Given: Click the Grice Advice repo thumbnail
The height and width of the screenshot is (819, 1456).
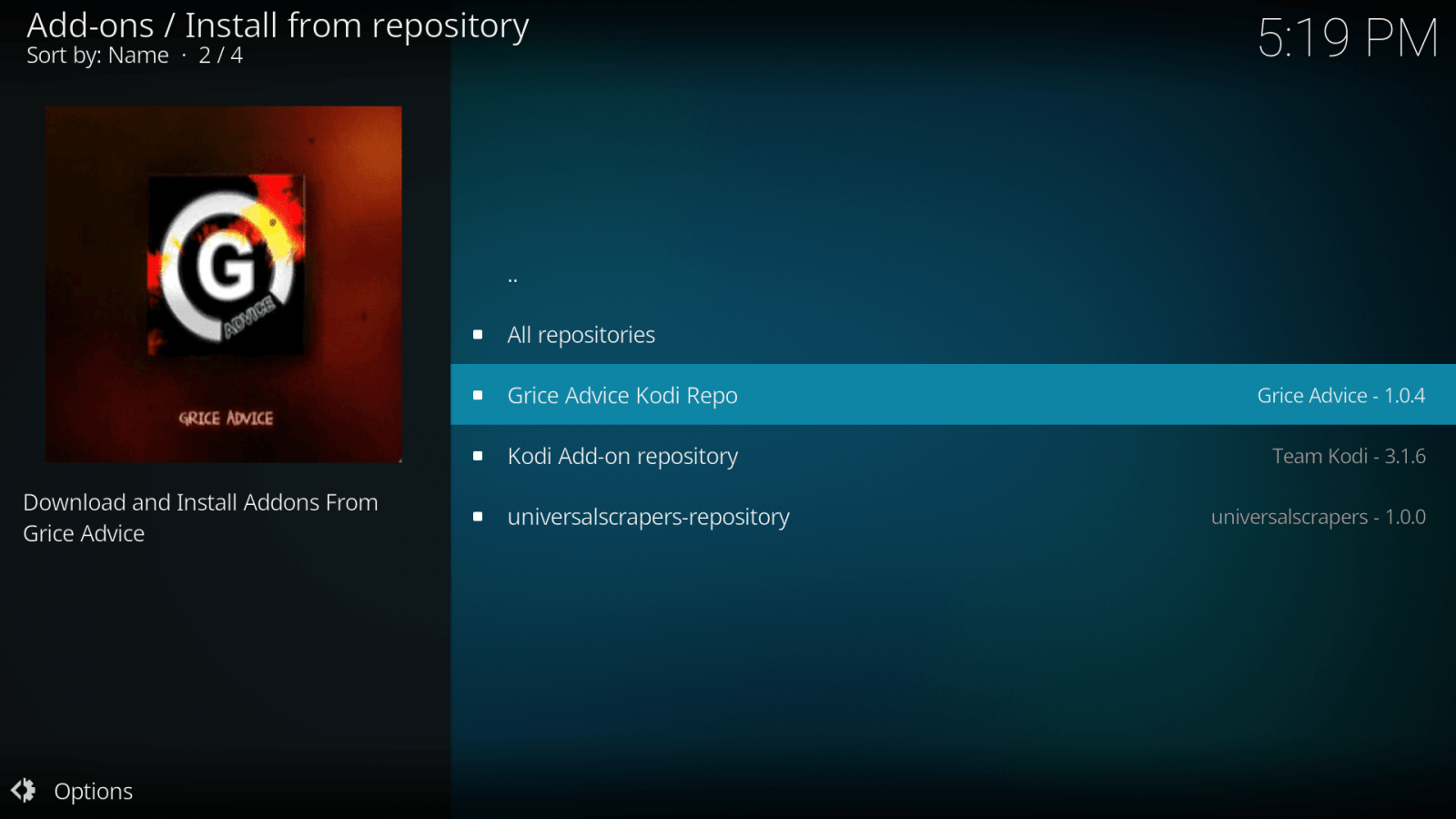Looking at the screenshot, I should pyautogui.click(x=224, y=284).
